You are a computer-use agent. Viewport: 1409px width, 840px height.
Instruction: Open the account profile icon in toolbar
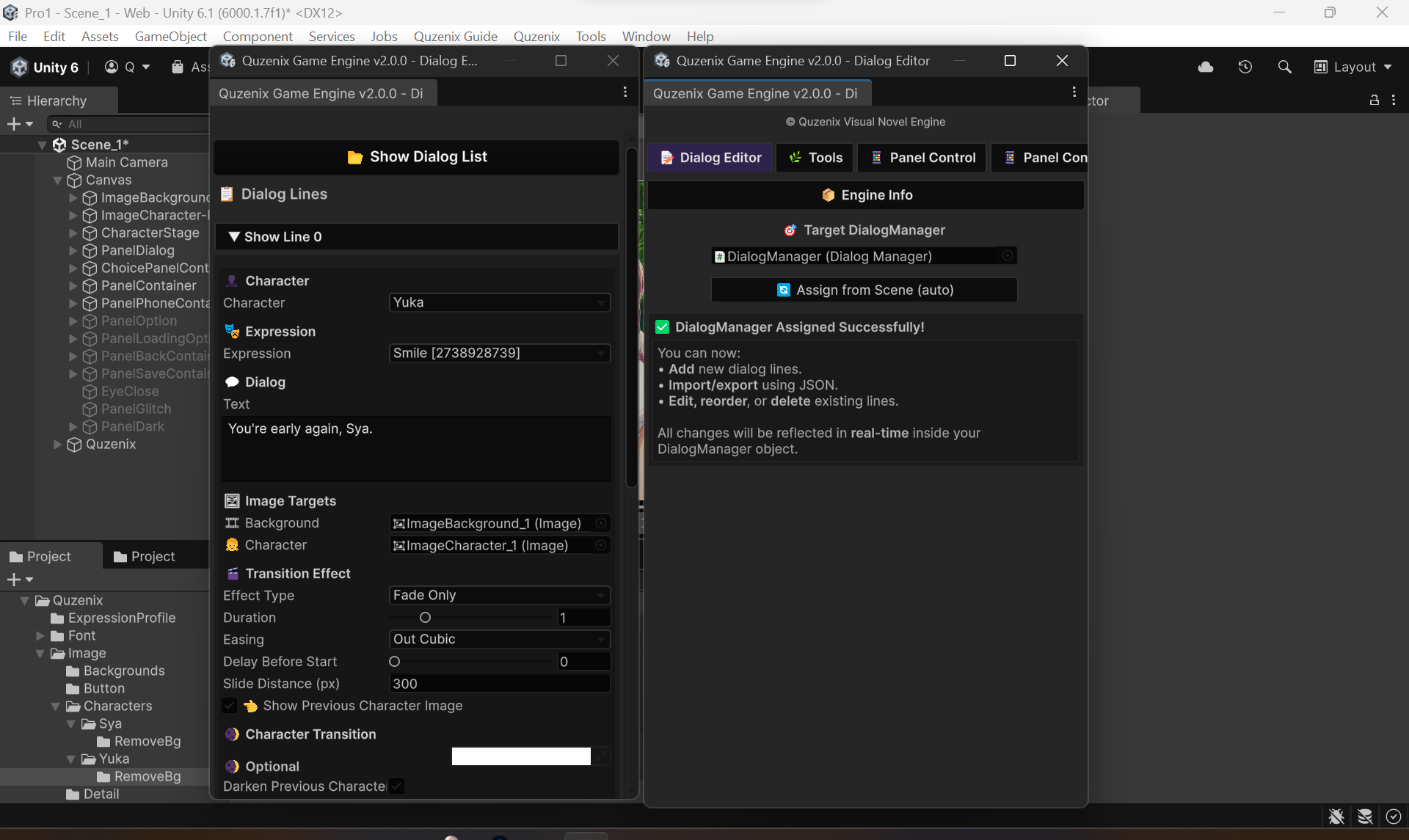pyautogui.click(x=111, y=67)
